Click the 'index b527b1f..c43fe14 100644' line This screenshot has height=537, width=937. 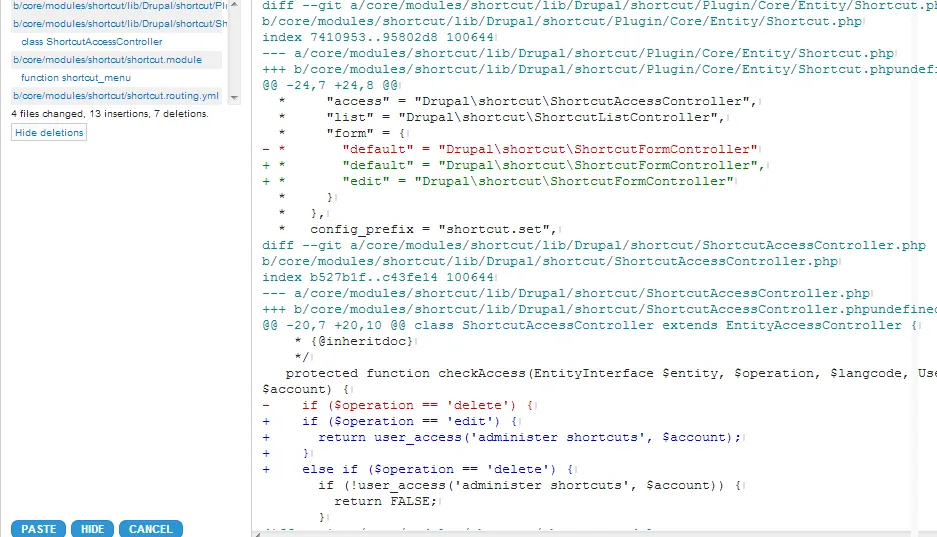point(378,277)
